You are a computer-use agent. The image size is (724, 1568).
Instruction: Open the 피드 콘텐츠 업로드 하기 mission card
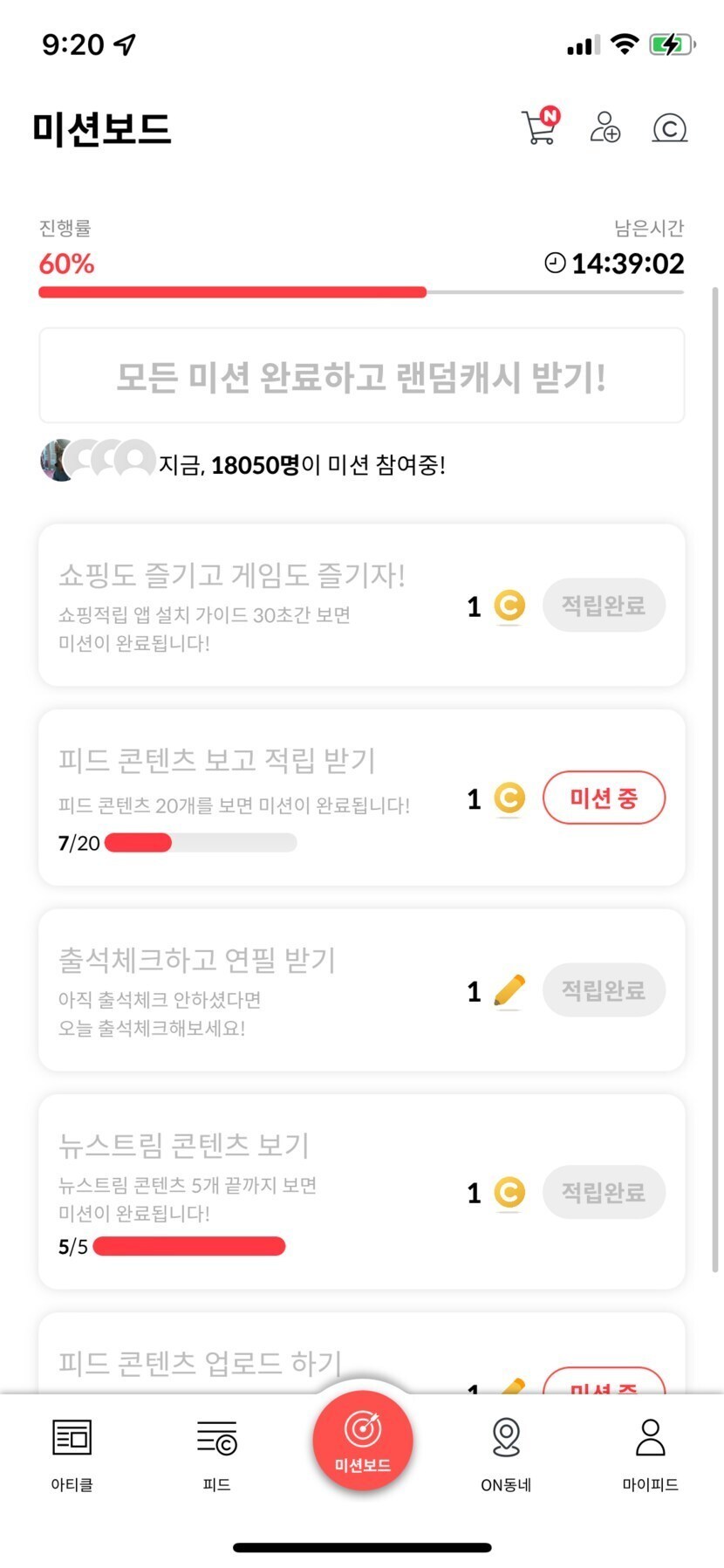point(262,1362)
